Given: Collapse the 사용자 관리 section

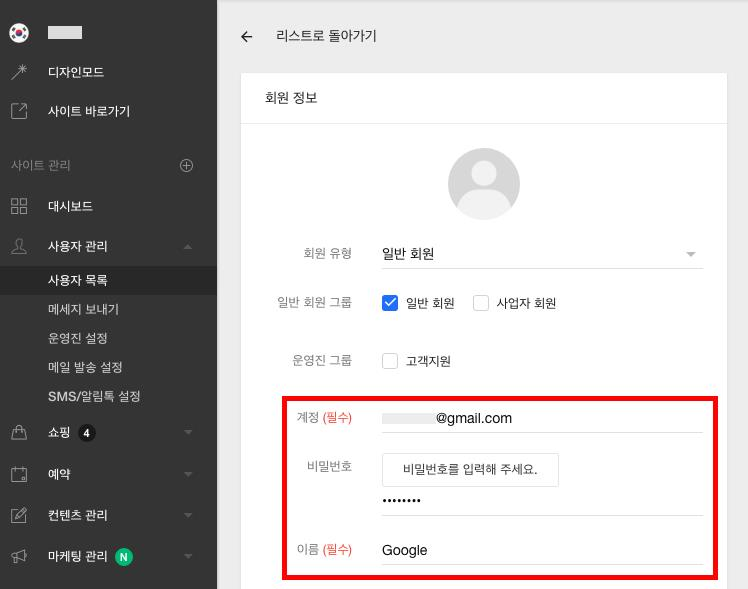Looking at the screenshot, I should [188, 246].
